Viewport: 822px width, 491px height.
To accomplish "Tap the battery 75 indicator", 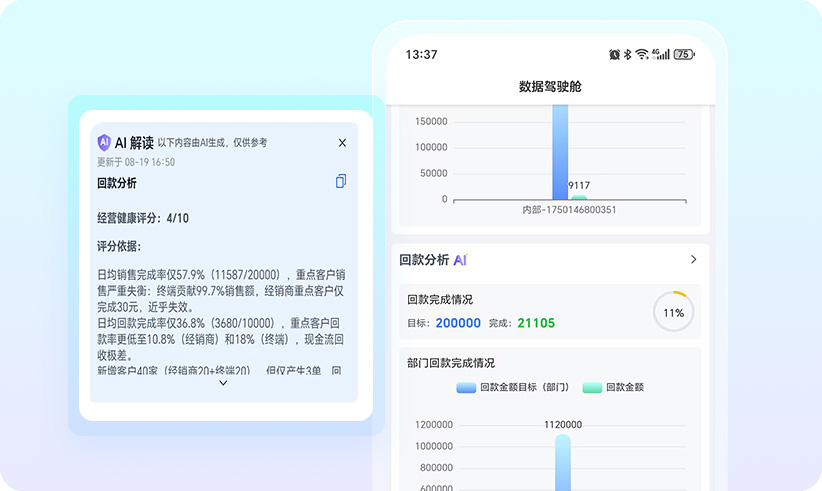I will pos(684,54).
